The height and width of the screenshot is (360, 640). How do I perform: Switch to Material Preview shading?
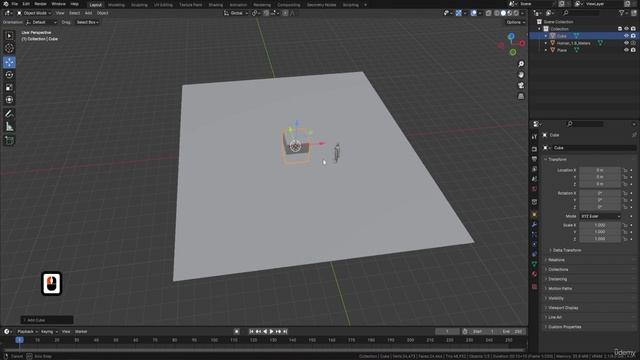click(x=510, y=13)
